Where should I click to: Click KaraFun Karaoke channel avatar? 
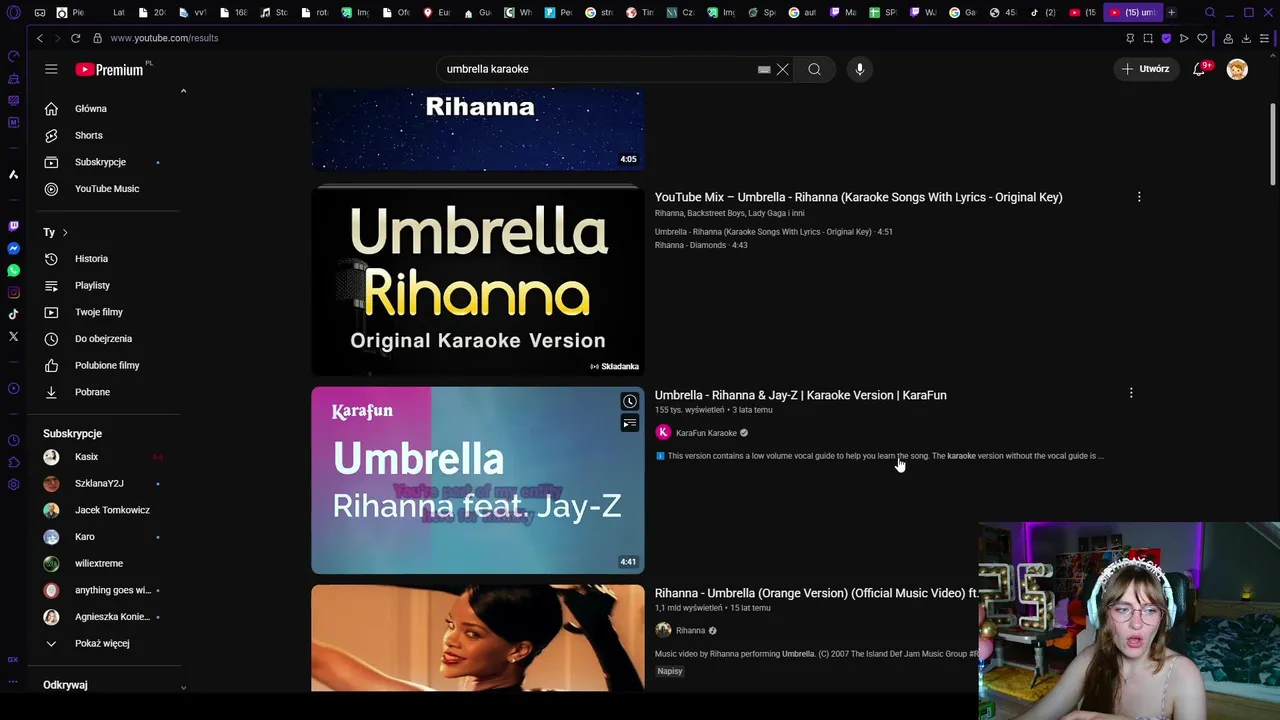coord(663,432)
